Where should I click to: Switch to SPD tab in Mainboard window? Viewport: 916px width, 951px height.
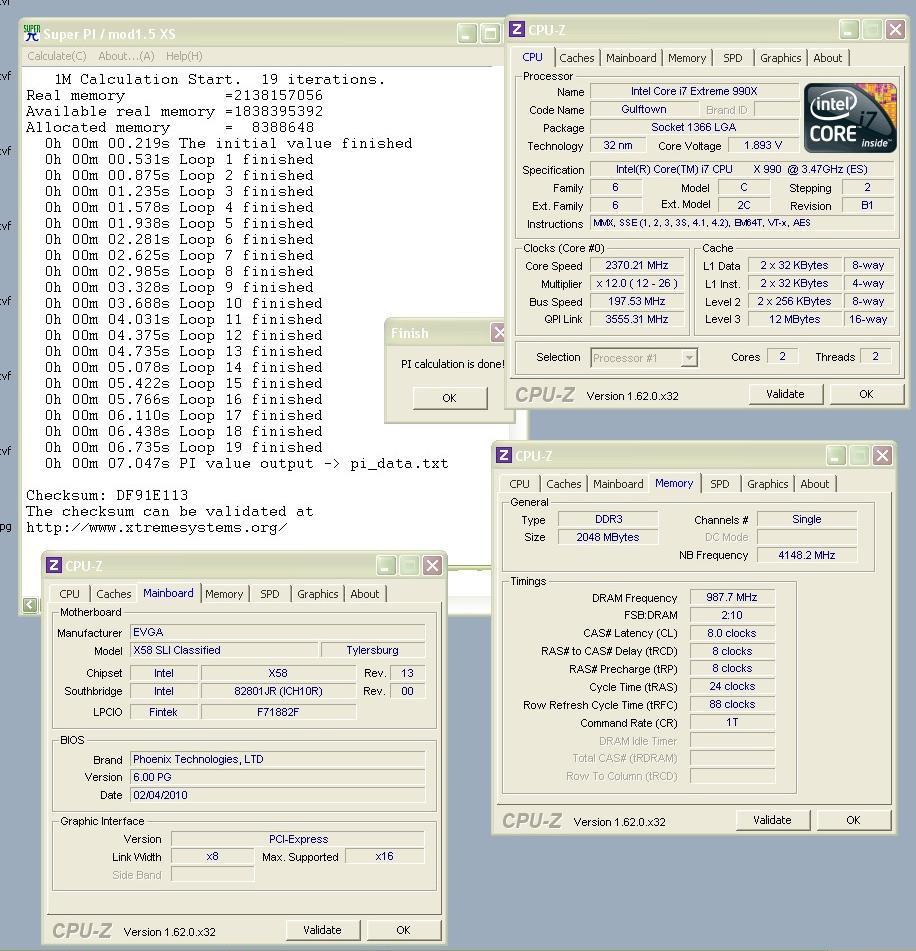[269, 594]
